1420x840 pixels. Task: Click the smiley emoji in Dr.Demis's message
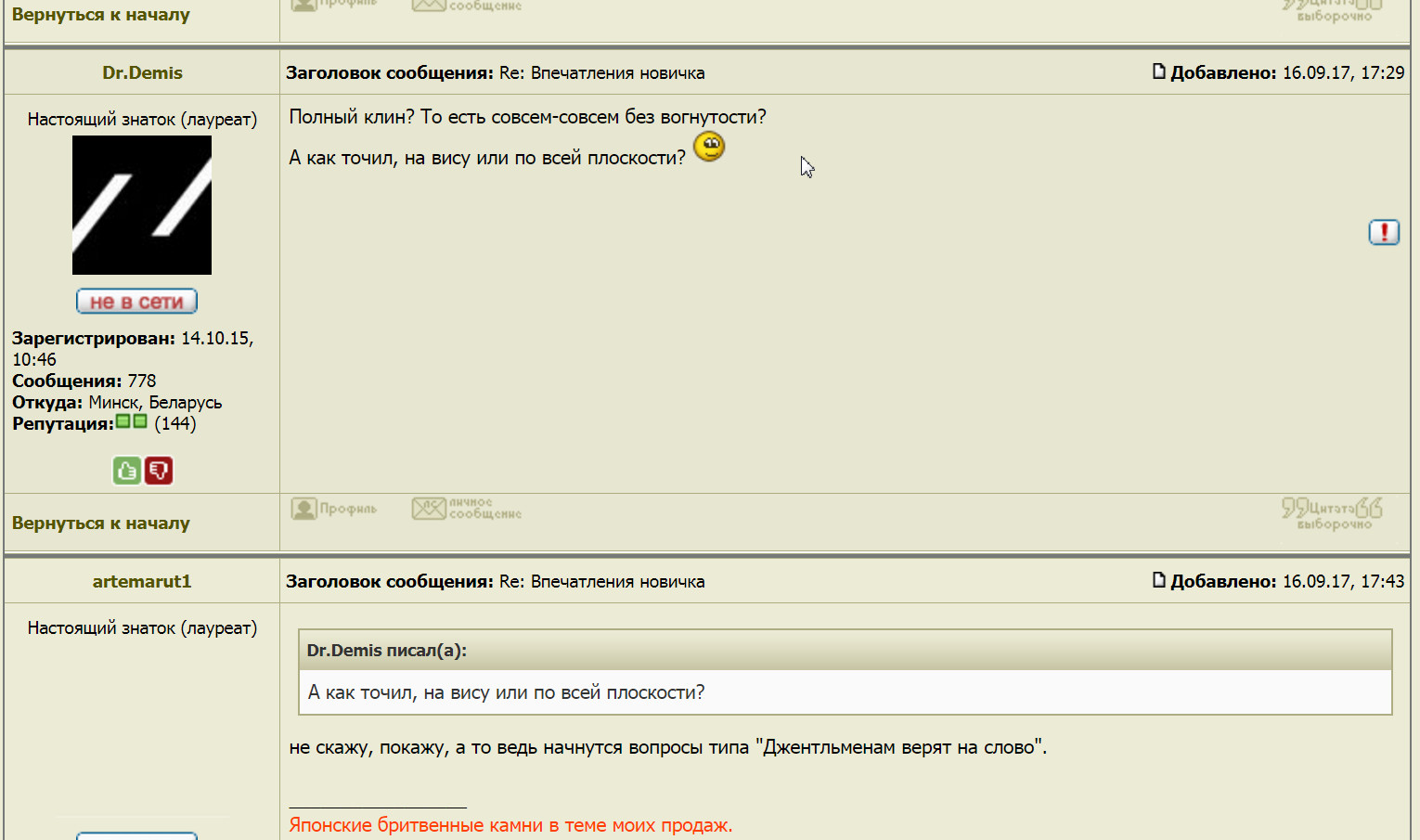click(709, 147)
